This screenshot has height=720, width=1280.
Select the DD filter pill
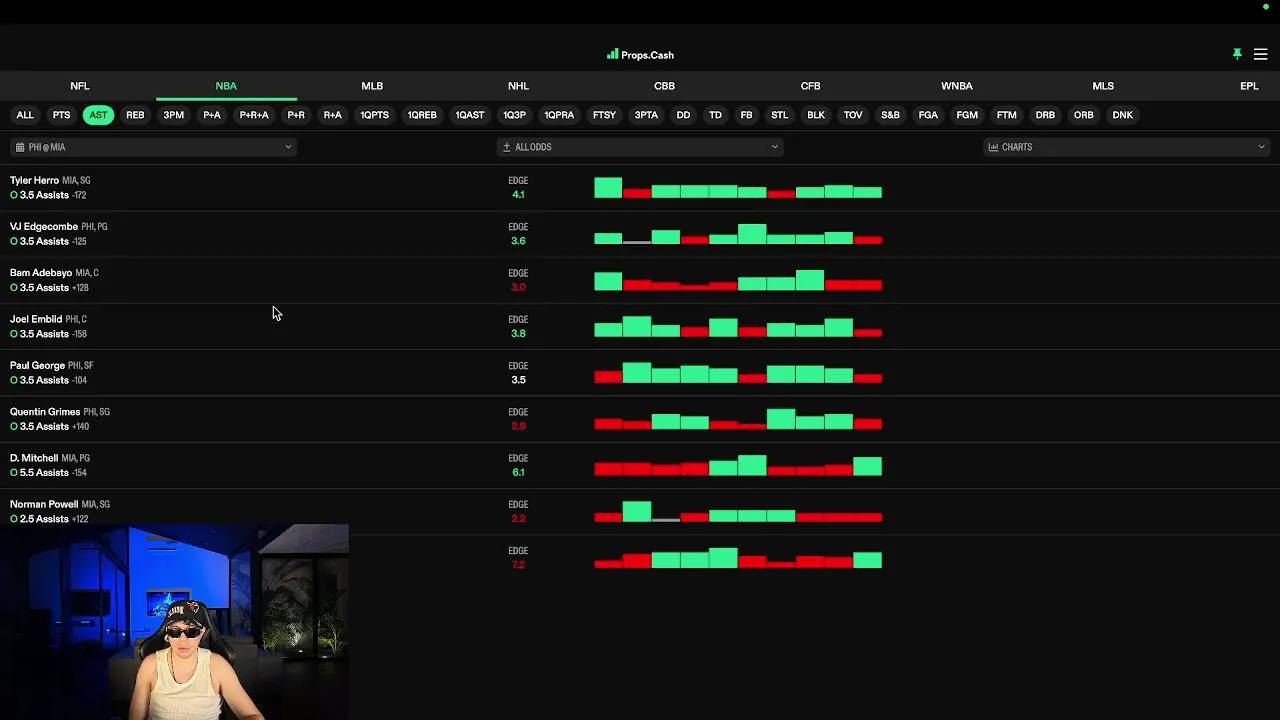pos(683,115)
